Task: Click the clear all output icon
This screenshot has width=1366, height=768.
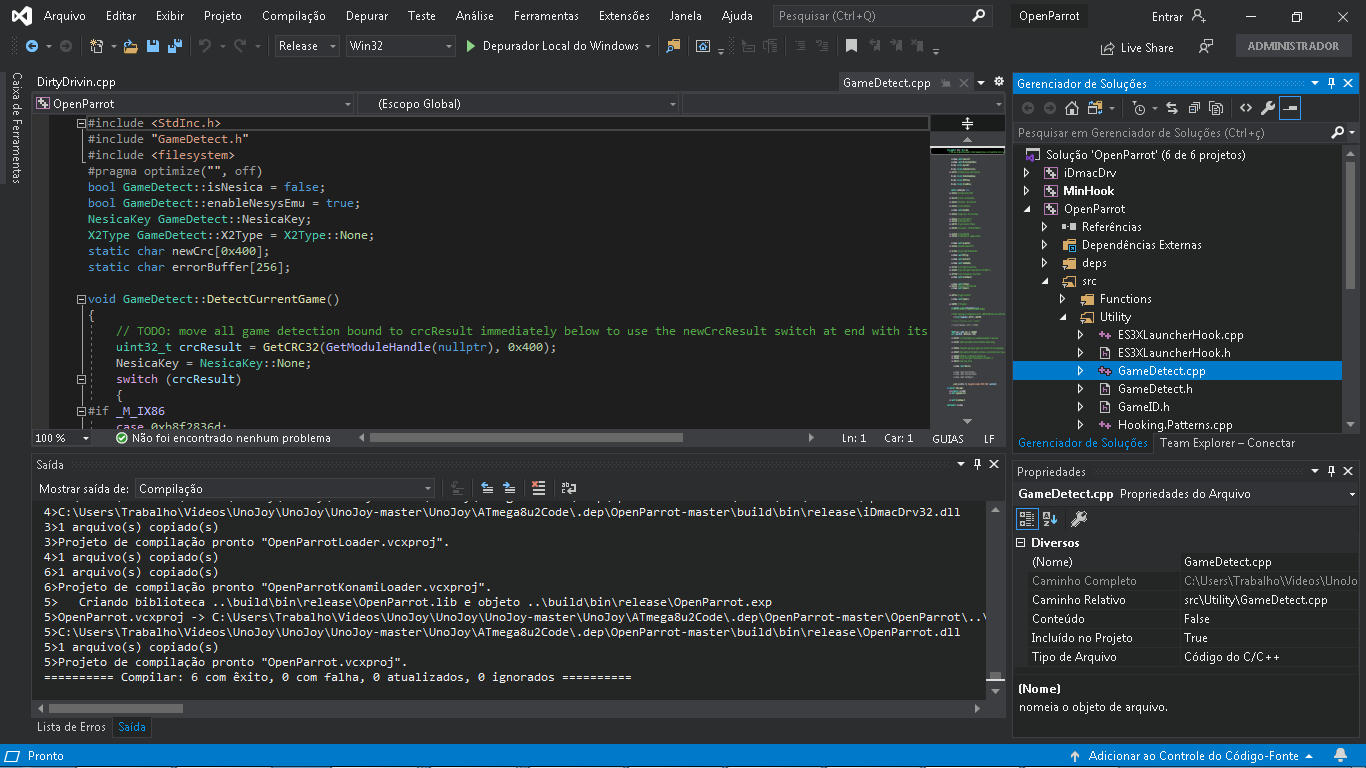Action: tap(539, 488)
